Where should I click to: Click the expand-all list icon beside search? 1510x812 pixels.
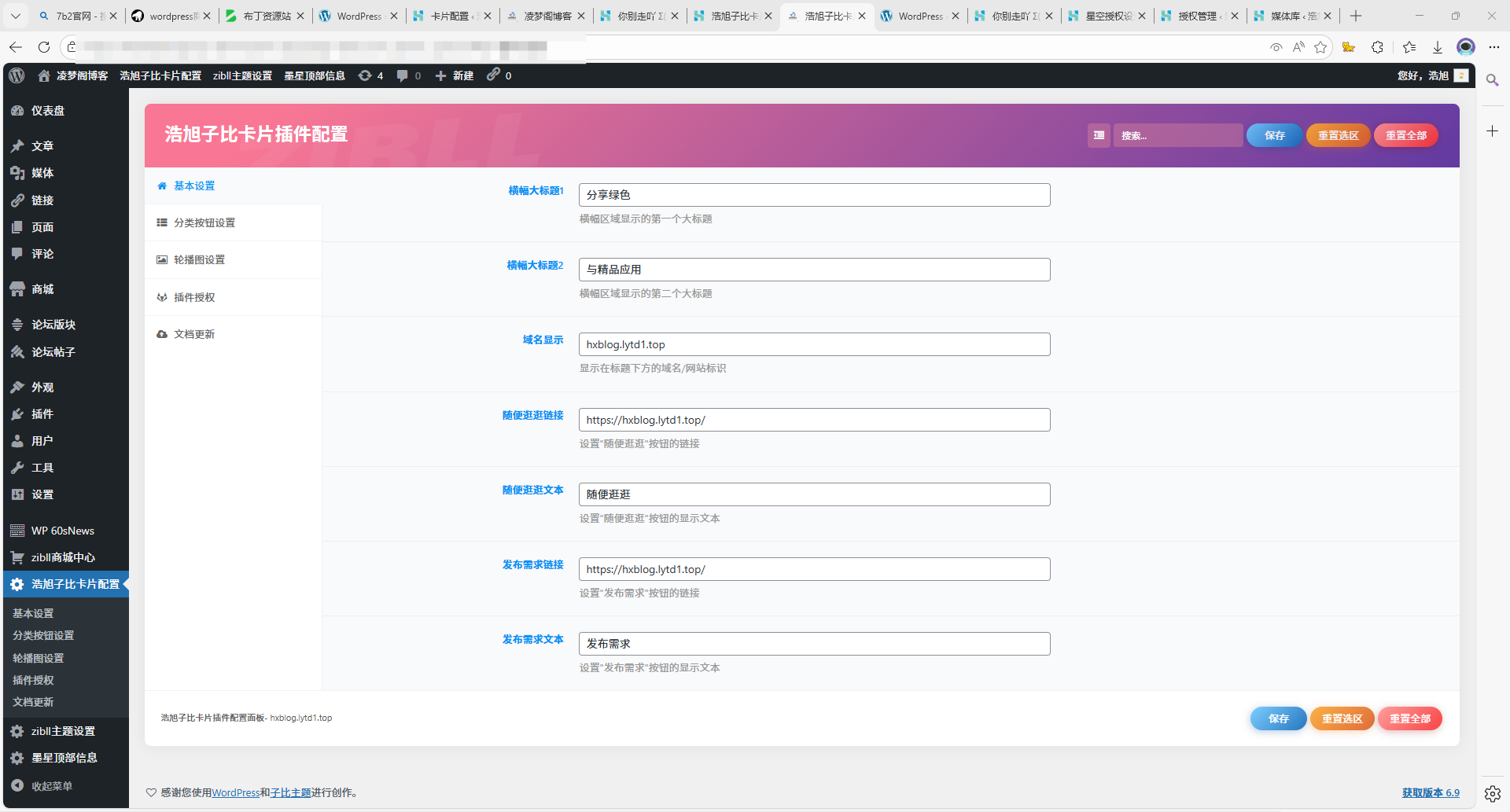(x=1099, y=135)
